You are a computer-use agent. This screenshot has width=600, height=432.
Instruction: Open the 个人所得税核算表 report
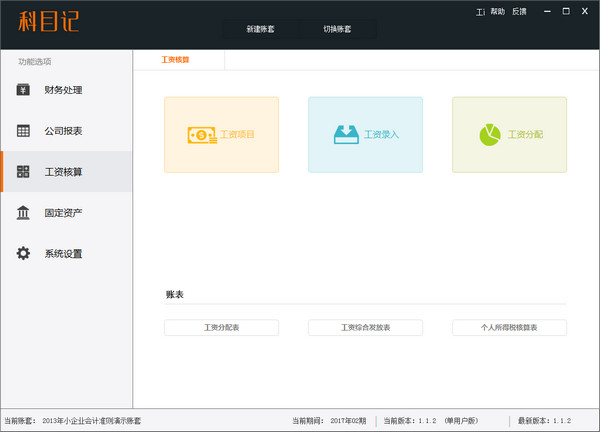click(x=509, y=327)
